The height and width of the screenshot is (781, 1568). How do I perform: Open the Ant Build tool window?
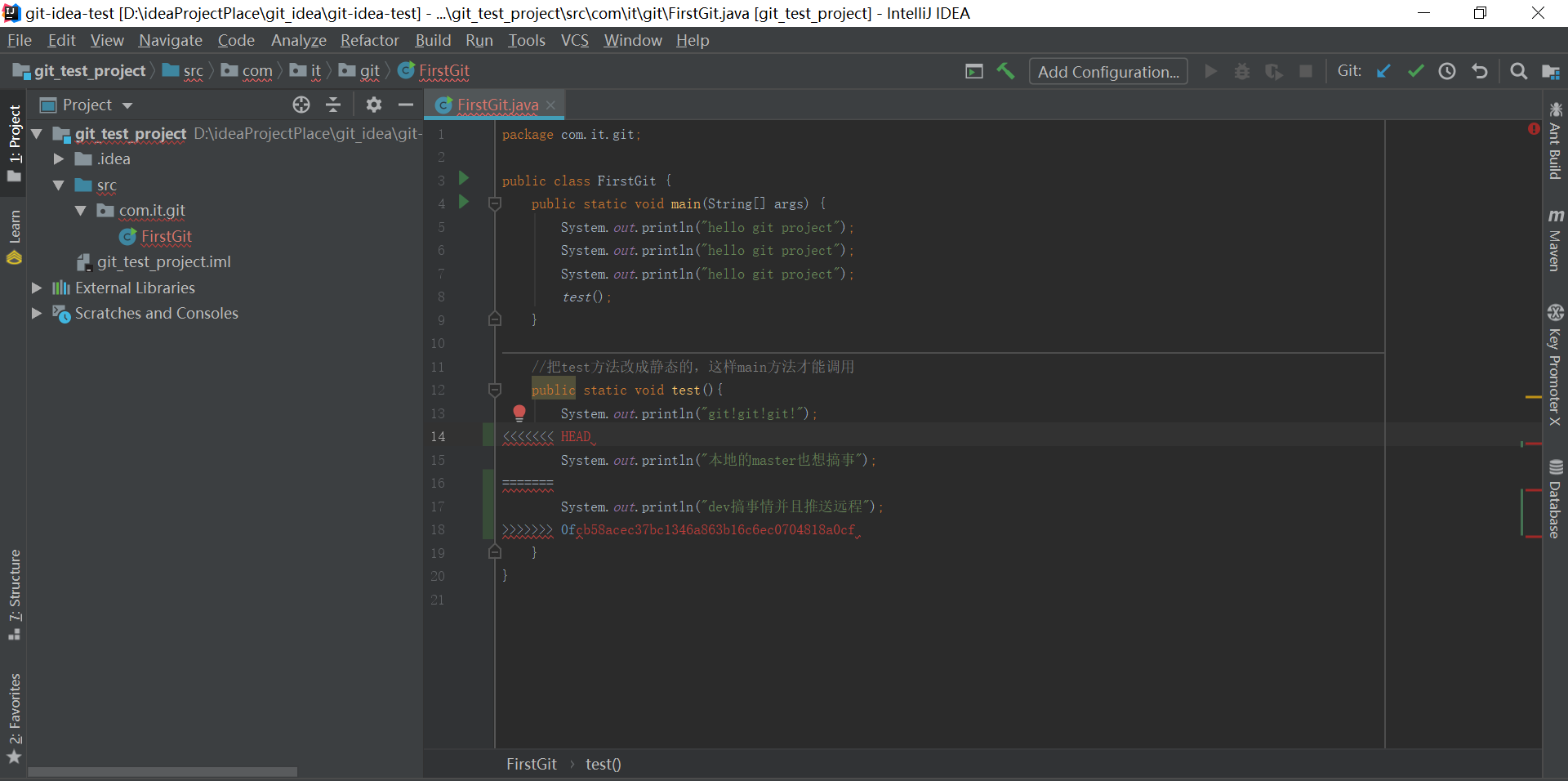click(1555, 141)
